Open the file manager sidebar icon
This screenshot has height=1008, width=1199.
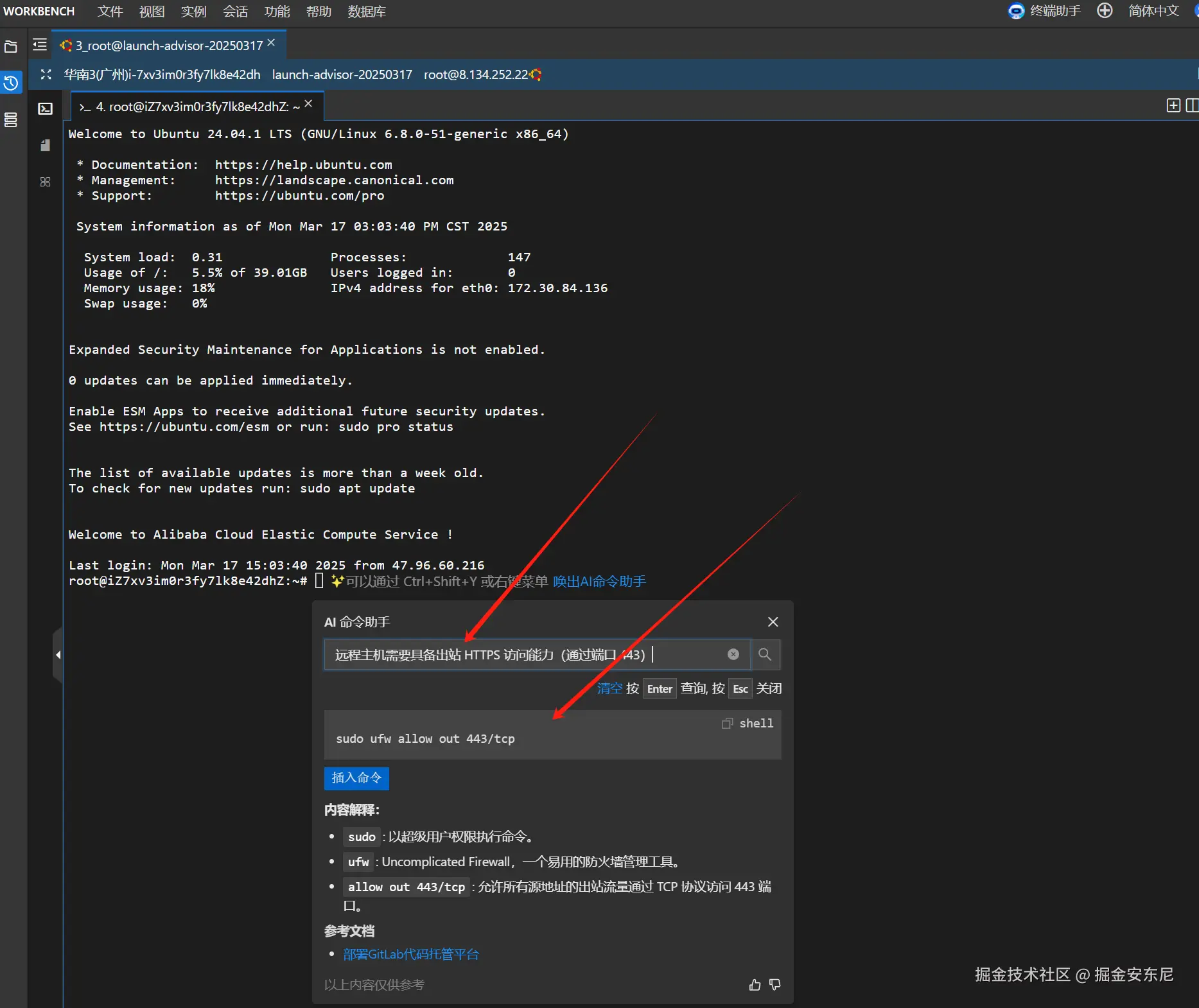tap(11, 46)
